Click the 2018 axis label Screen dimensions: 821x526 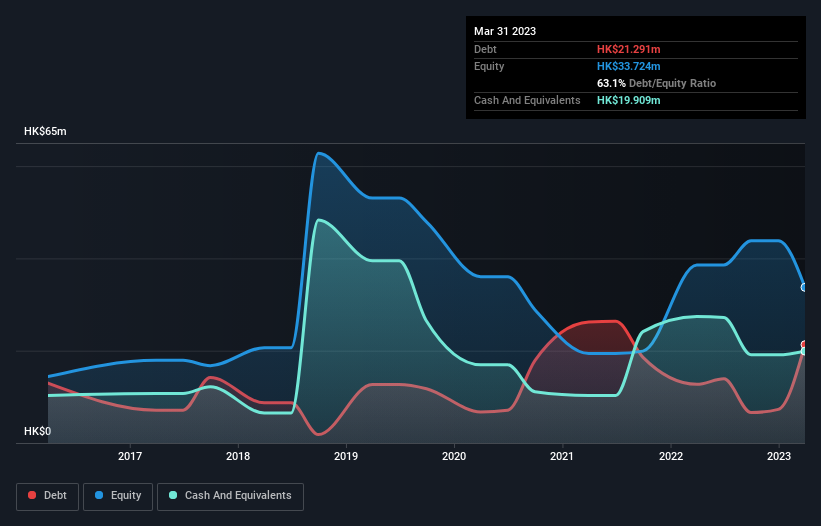[x=238, y=456]
